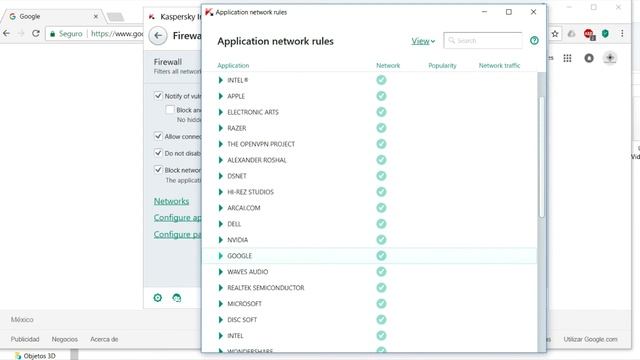
Task: Toggle the Allow connections checkbox
Action: pos(158,136)
